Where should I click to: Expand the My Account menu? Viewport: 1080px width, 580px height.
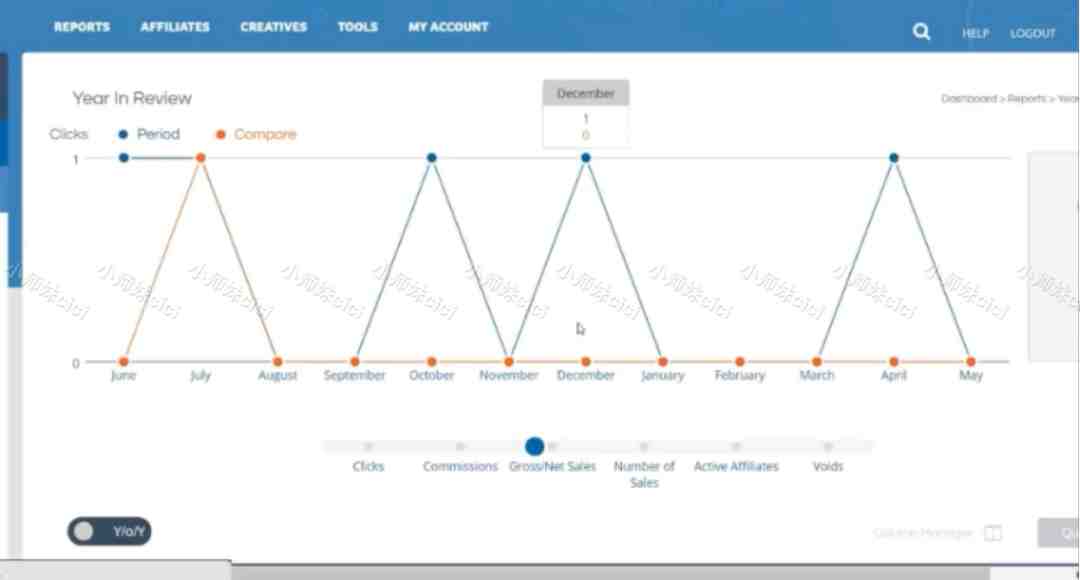click(448, 27)
